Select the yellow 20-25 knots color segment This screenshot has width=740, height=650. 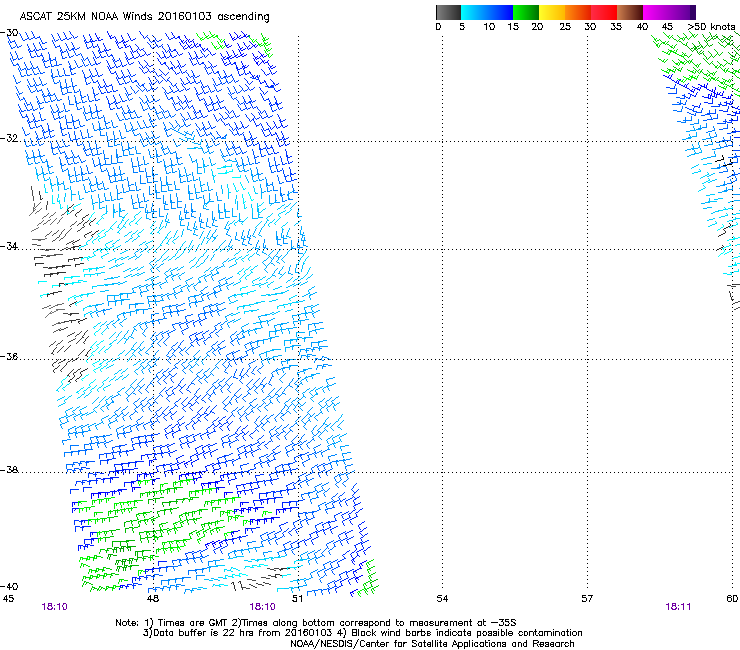click(x=552, y=12)
